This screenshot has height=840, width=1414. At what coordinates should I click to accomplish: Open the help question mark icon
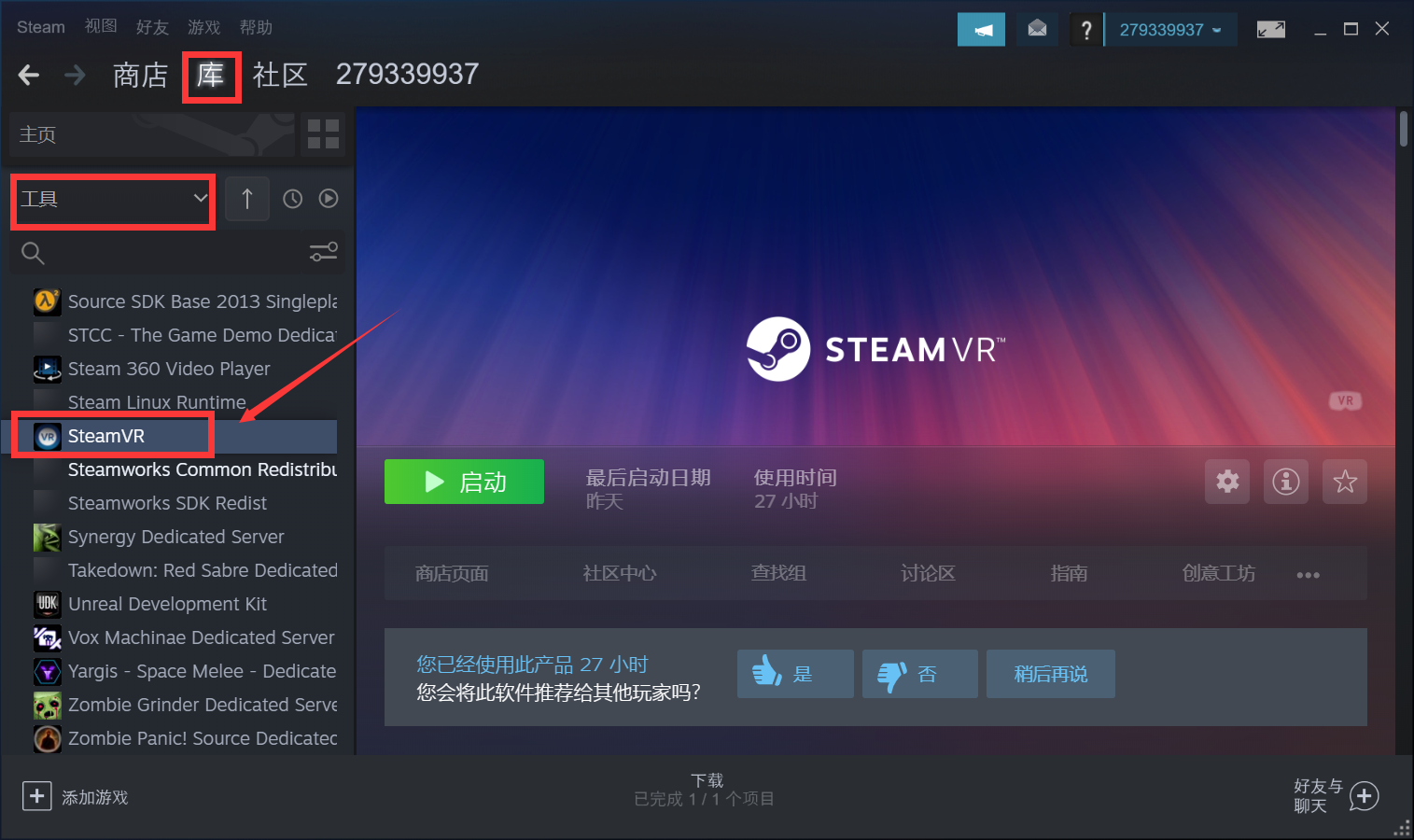click(1085, 30)
